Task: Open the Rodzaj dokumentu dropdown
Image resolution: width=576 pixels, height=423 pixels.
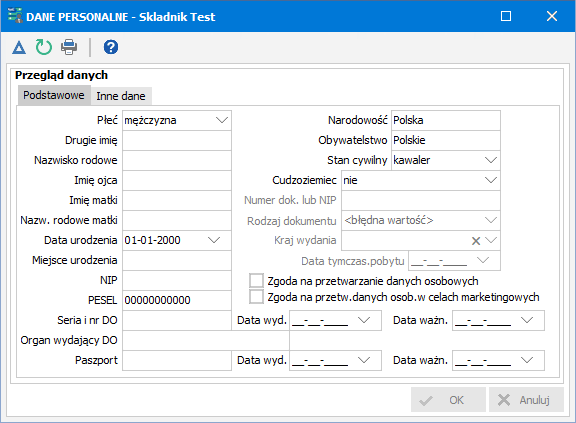Action: tap(491, 220)
